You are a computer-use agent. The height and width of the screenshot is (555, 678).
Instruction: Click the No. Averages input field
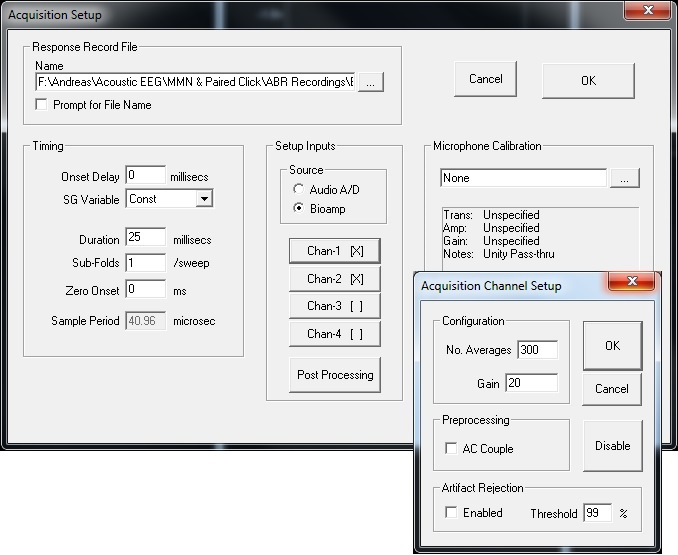click(x=537, y=350)
